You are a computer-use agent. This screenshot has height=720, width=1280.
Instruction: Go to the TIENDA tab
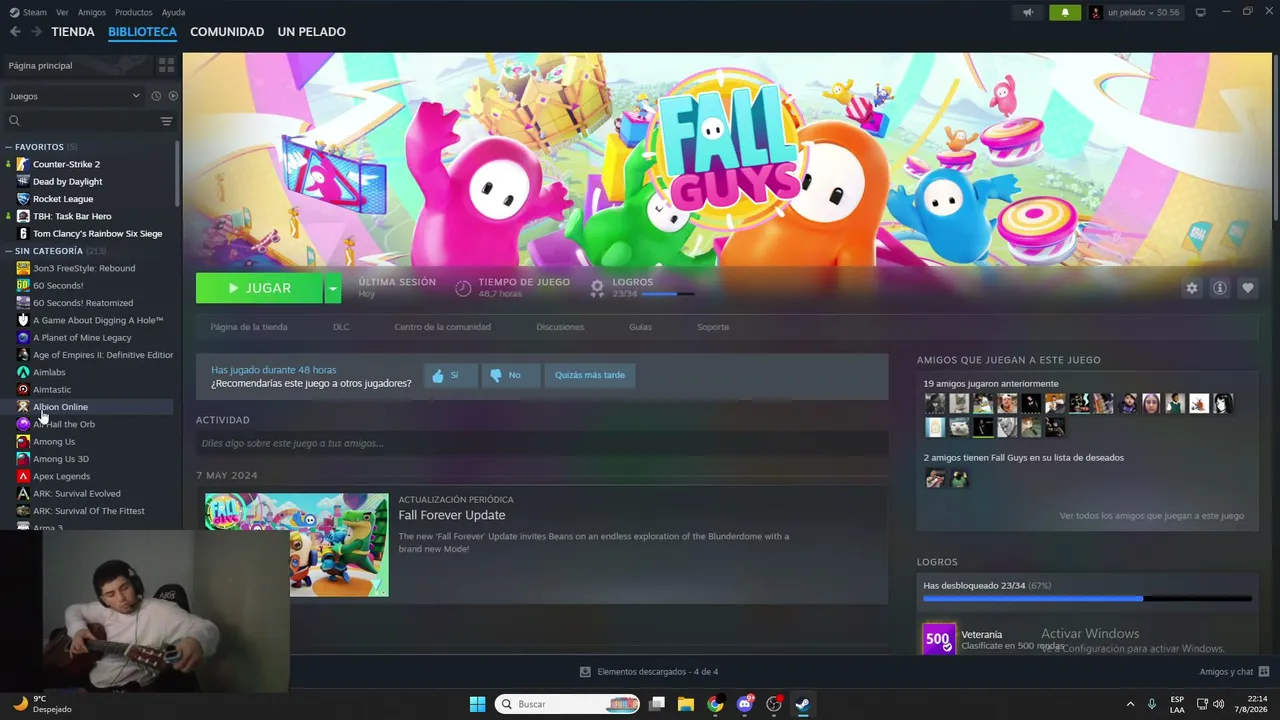[x=73, y=32]
